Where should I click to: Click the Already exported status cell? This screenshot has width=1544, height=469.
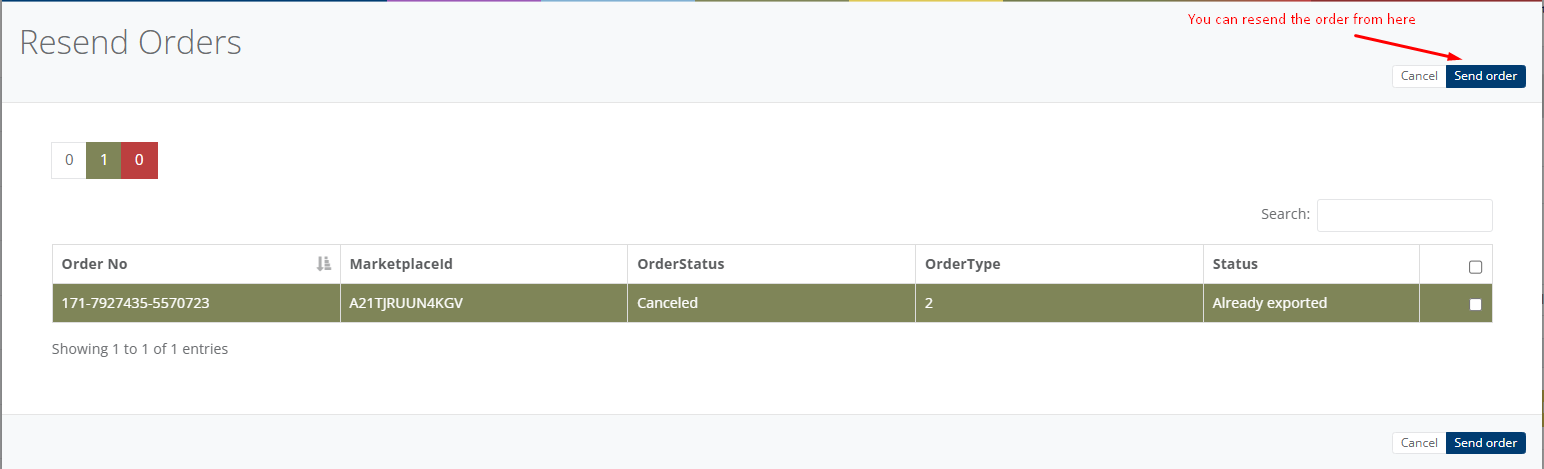point(1269,303)
